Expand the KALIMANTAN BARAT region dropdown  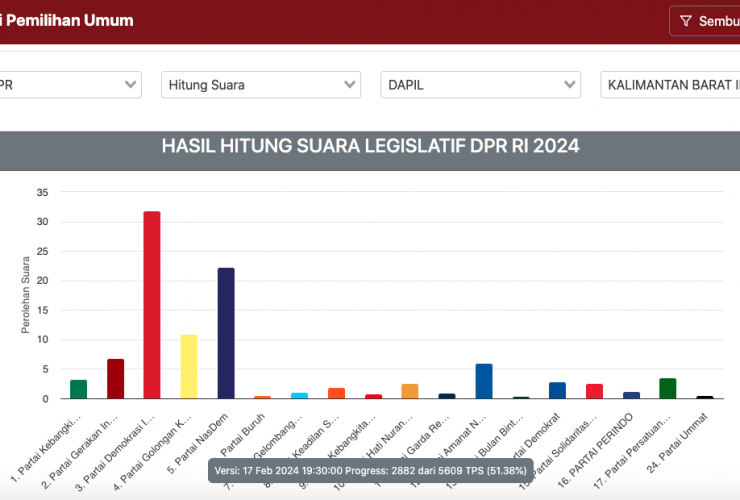[x=670, y=84]
